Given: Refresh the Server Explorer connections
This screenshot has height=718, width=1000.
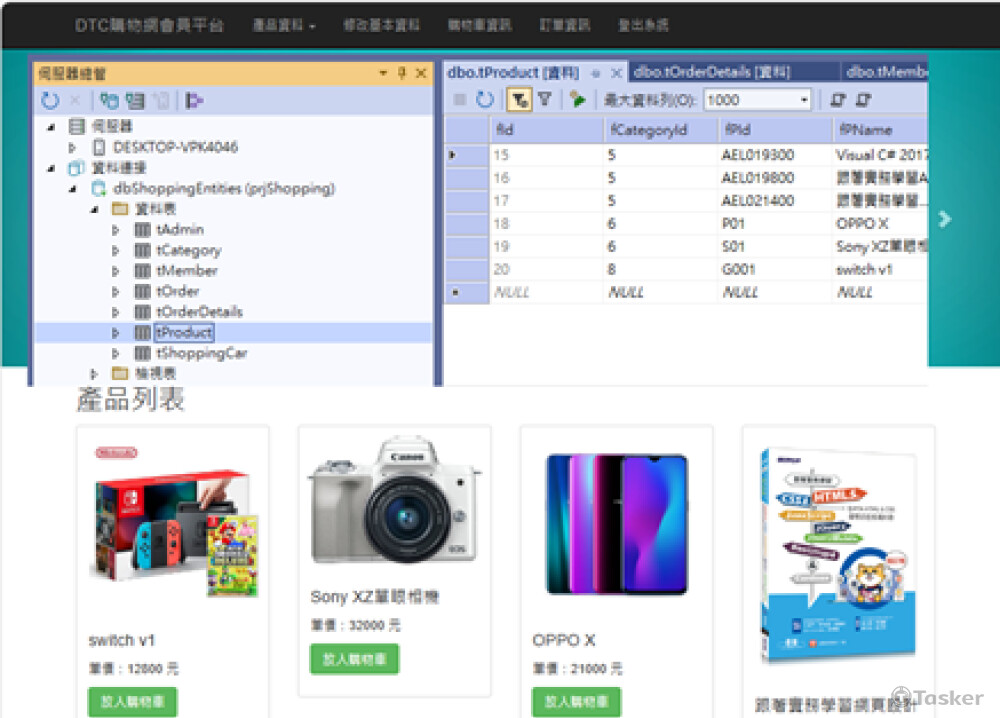Looking at the screenshot, I should pyautogui.click(x=51, y=98).
